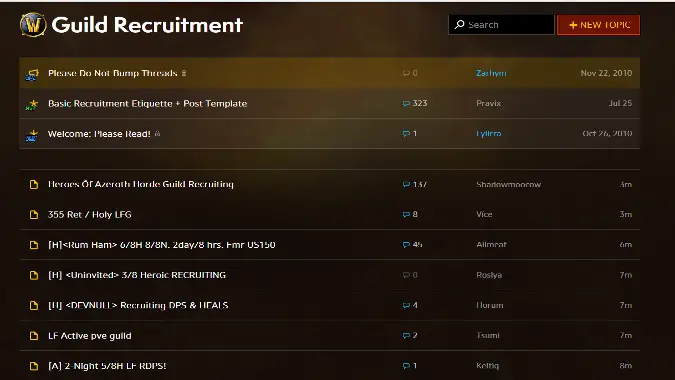Click topic icon for Heroes Of Azeroth thread
Viewport: 675px width, 380px height.
coord(34,185)
